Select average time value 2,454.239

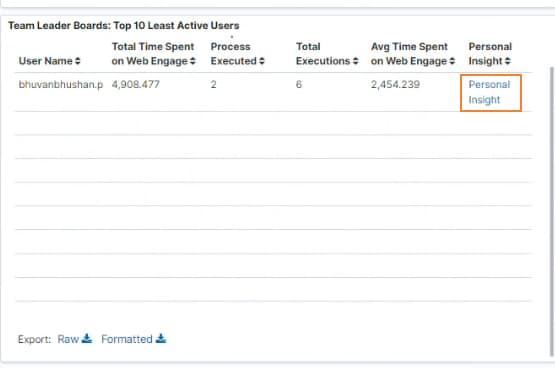pyautogui.click(x=395, y=85)
